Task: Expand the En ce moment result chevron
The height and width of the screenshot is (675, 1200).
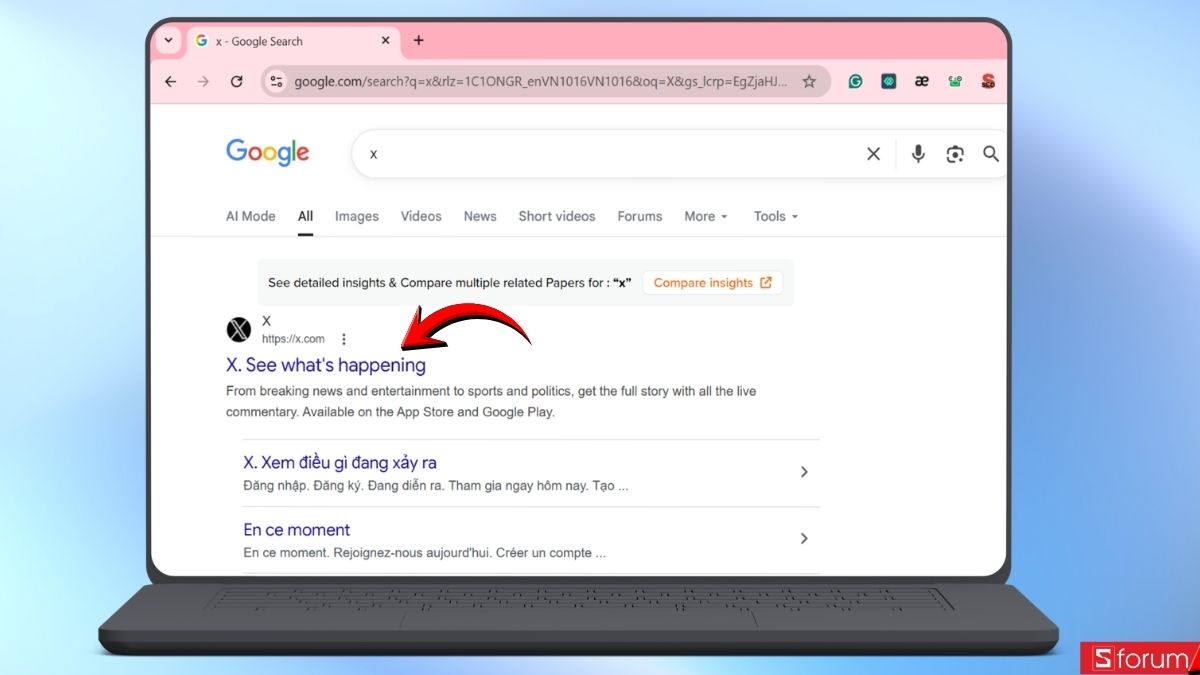Action: click(x=804, y=538)
